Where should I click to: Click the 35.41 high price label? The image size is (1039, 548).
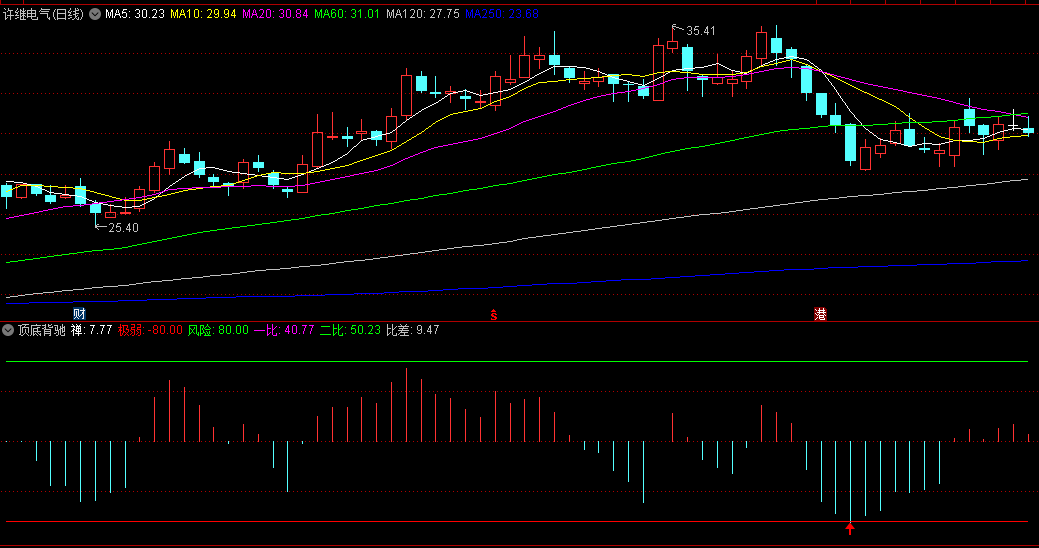700,31
